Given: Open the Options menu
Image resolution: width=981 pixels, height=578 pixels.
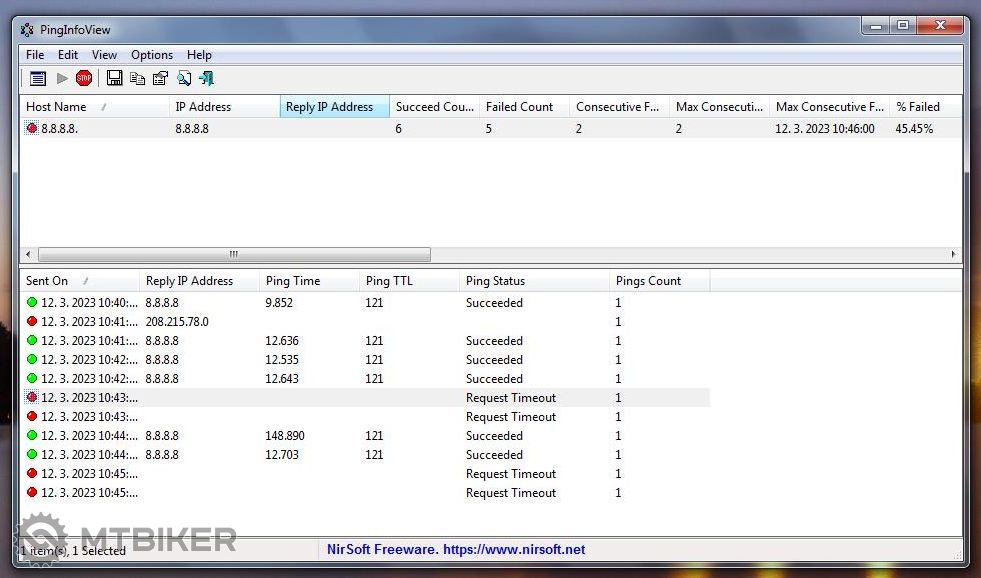Looking at the screenshot, I should [152, 55].
